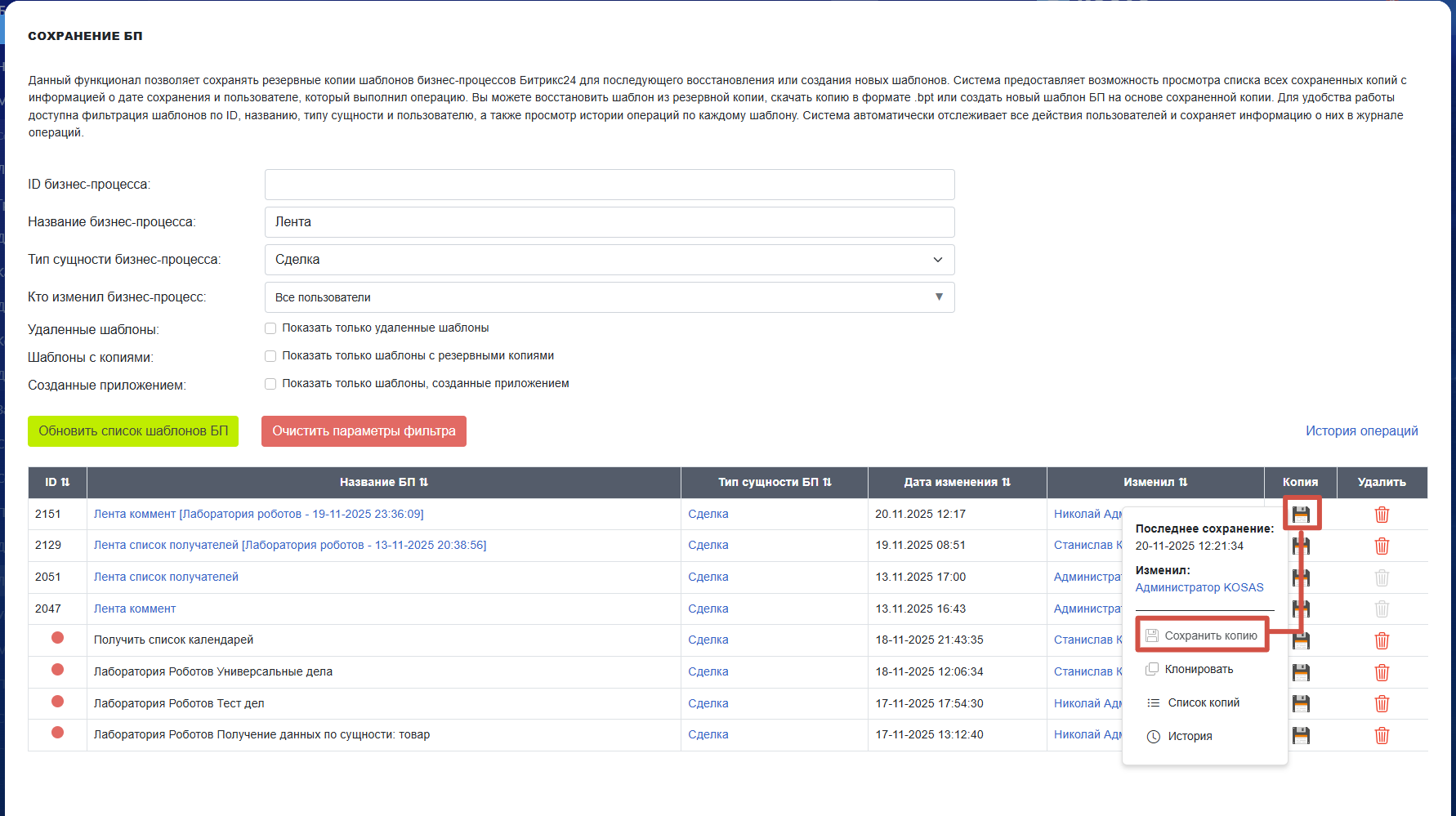Choose Сохранить копию in the popup menu

pos(1201,635)
